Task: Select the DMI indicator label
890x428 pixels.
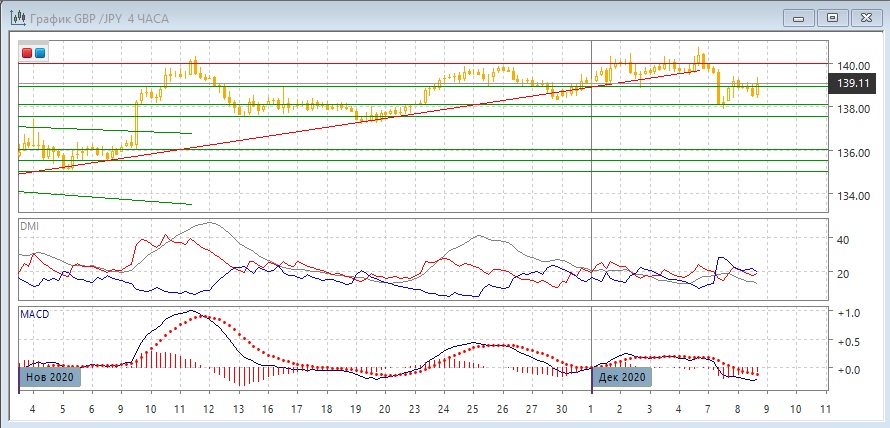Action: click(30, 226)
